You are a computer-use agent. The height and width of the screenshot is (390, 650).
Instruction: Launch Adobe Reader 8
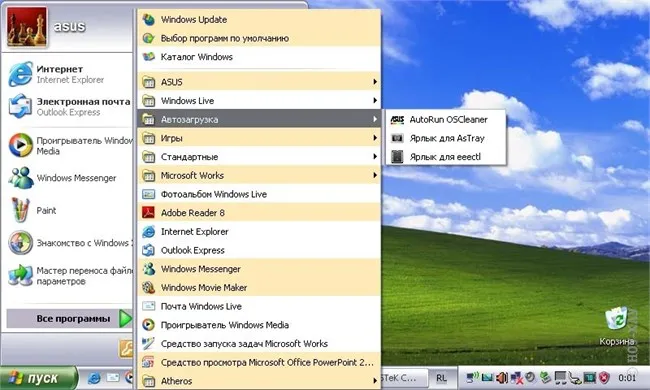pyautogui.click(x=259, y=213)
